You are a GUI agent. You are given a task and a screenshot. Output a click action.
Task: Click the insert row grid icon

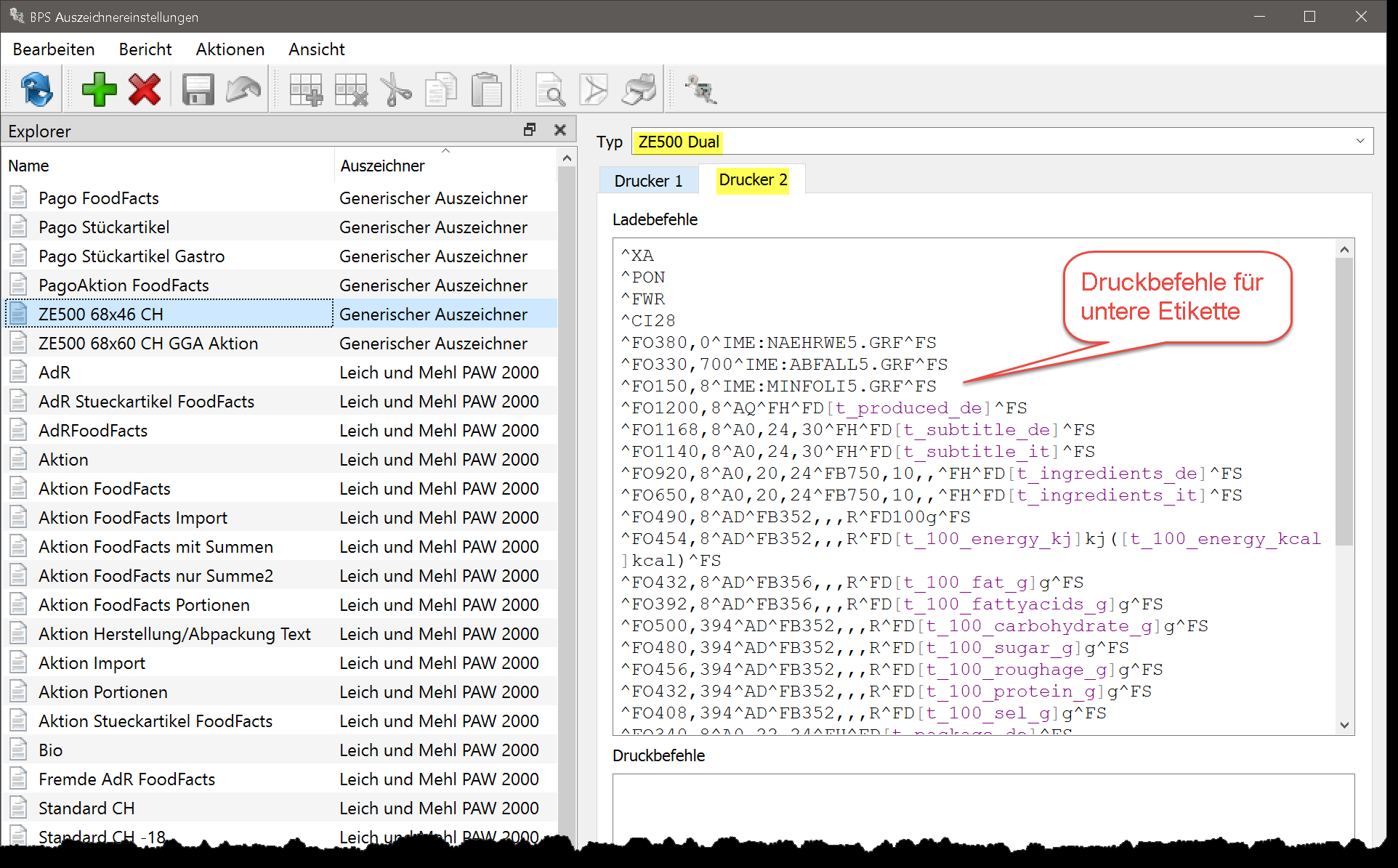coord(306,90)
